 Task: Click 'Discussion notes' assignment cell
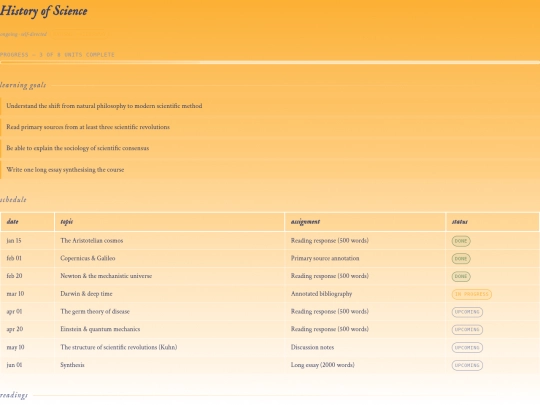pyautogui.click(x=365, y=347)
